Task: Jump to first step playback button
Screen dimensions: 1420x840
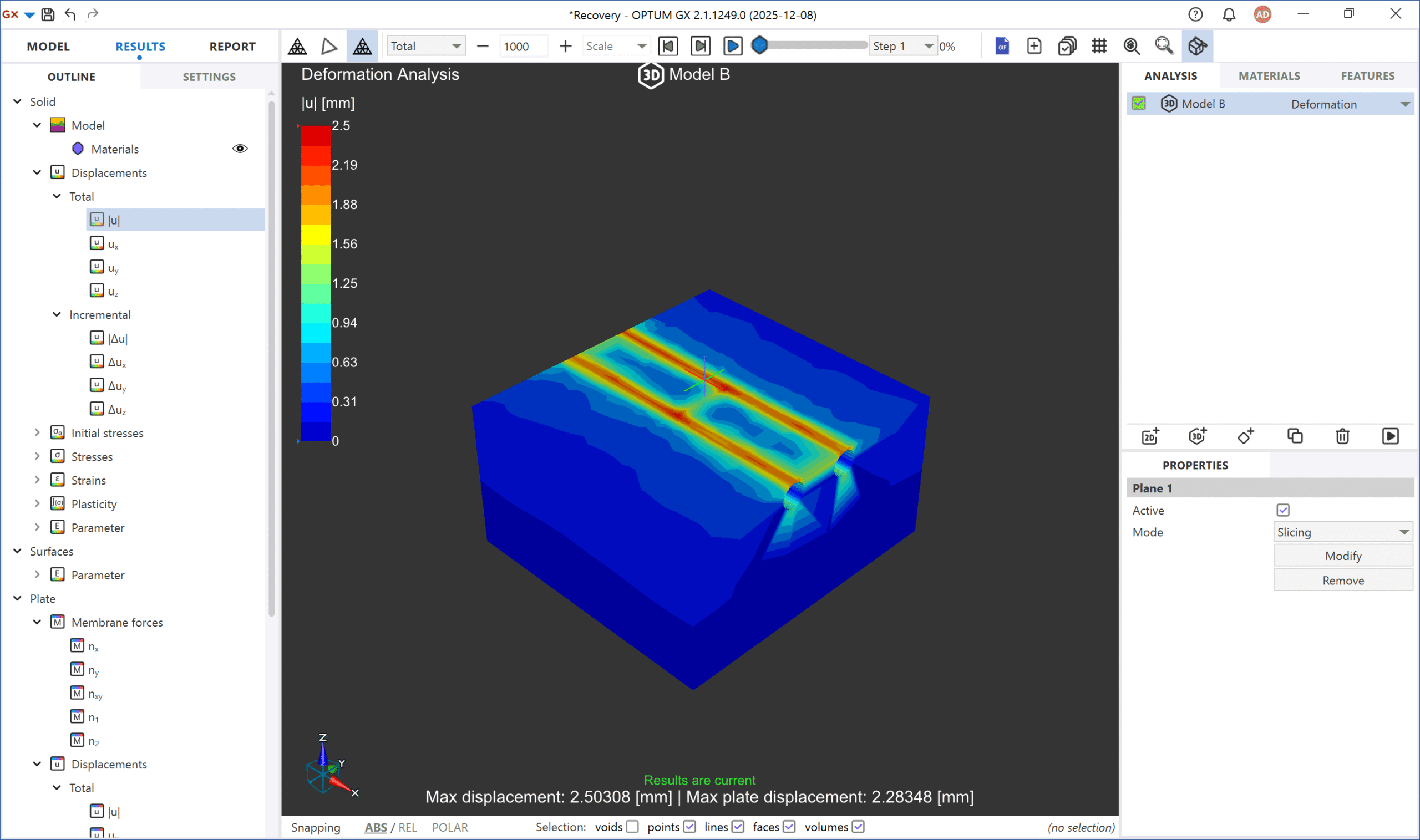Action: pyautogui.click(x=668, y=46)
